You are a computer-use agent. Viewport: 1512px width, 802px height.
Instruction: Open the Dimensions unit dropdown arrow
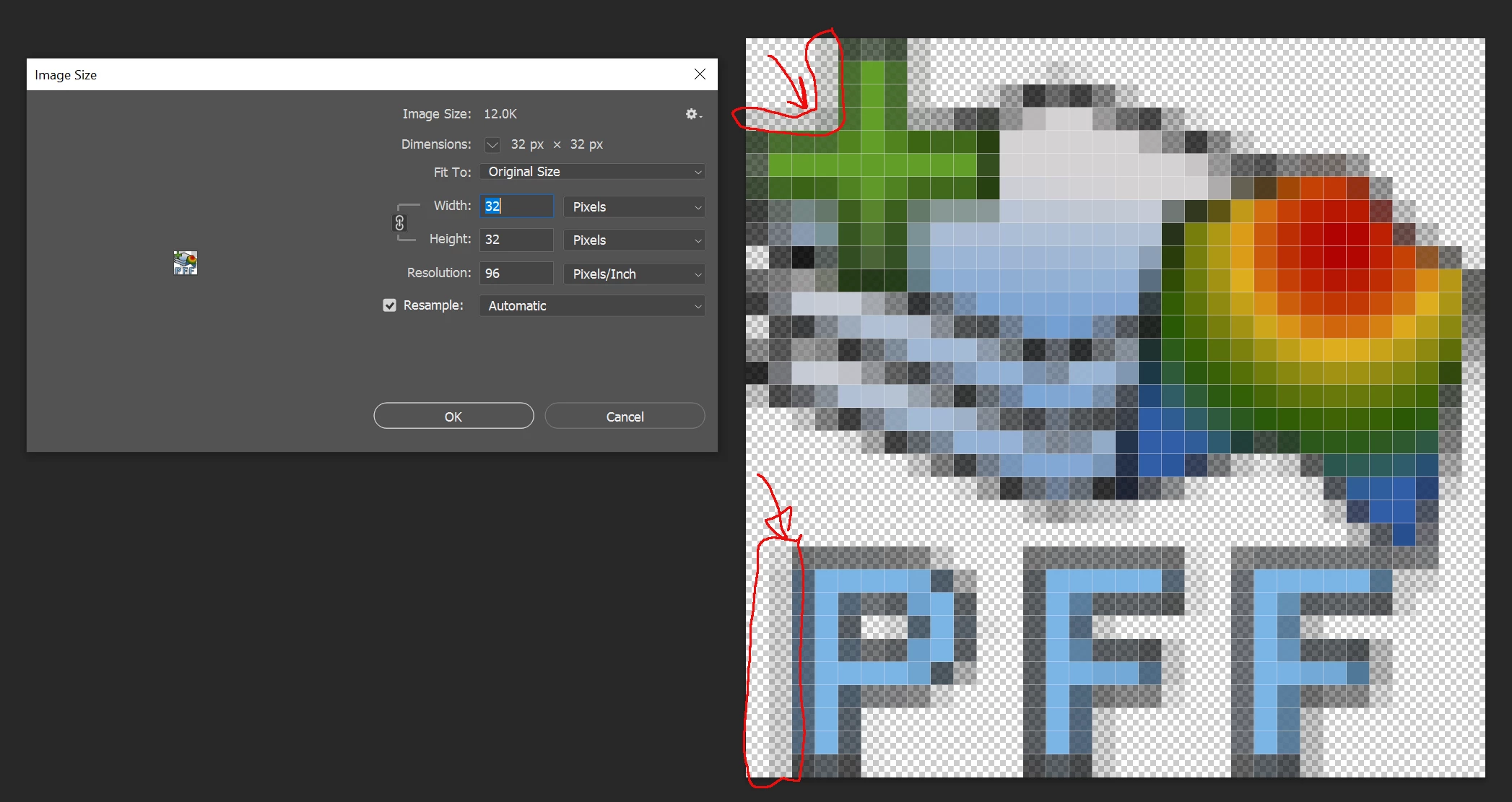492,144
